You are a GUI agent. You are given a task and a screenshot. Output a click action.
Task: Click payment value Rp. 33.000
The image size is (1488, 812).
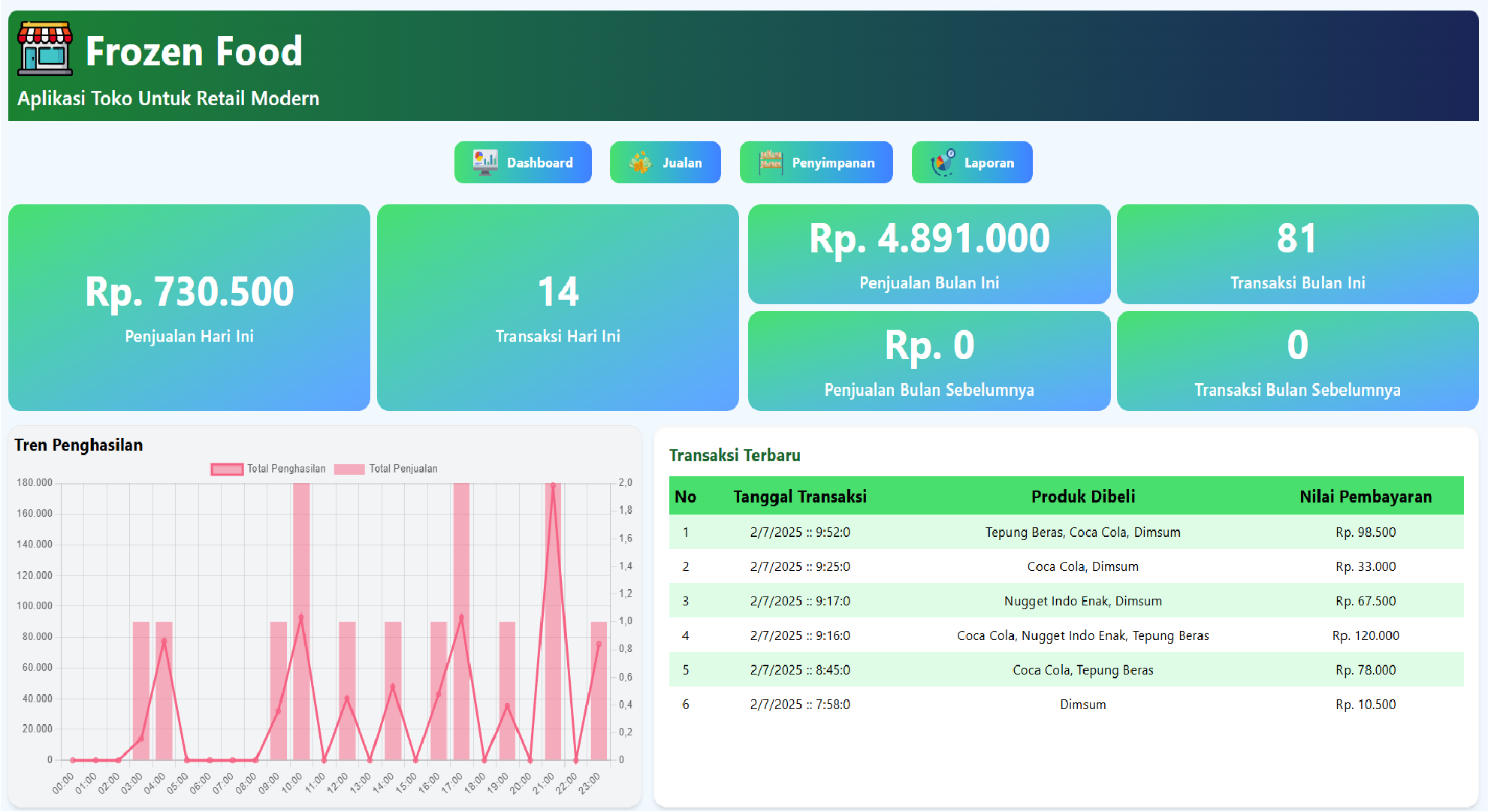[1366, 566]
